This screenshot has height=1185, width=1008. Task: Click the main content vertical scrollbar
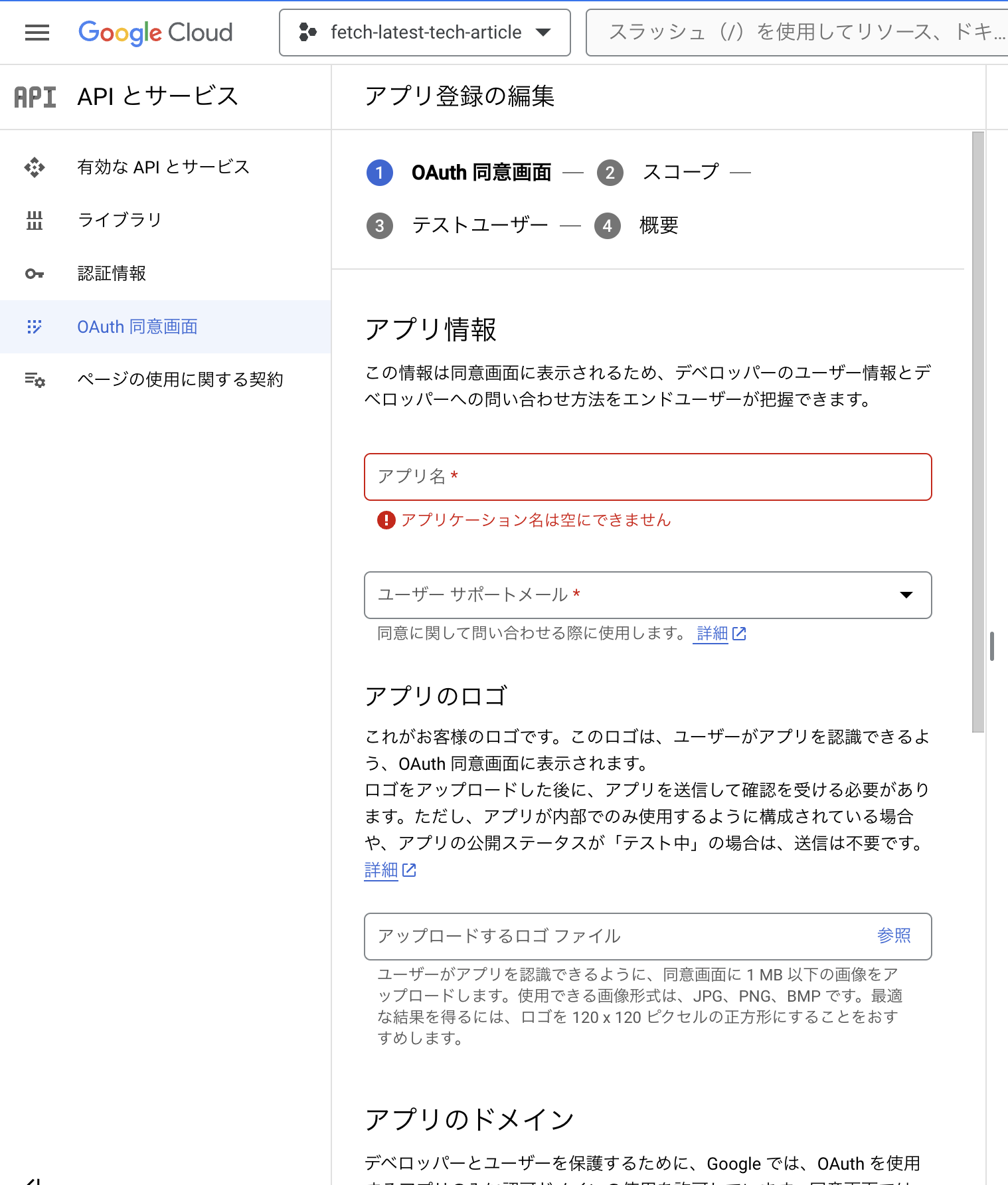click(x=977, y=432)
